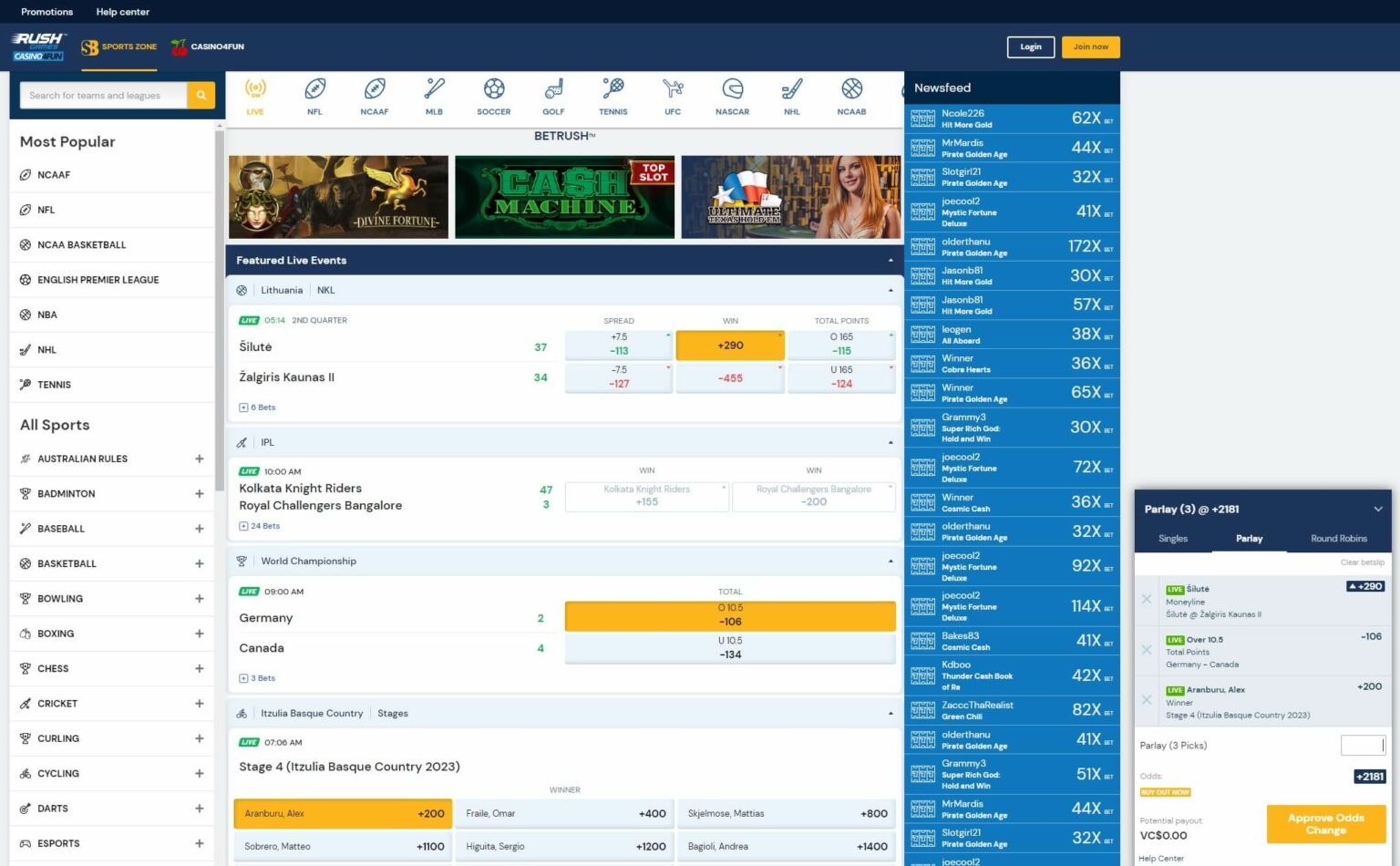
Task: Toggle Under 10.5 -134 selection
Action: 730,648
